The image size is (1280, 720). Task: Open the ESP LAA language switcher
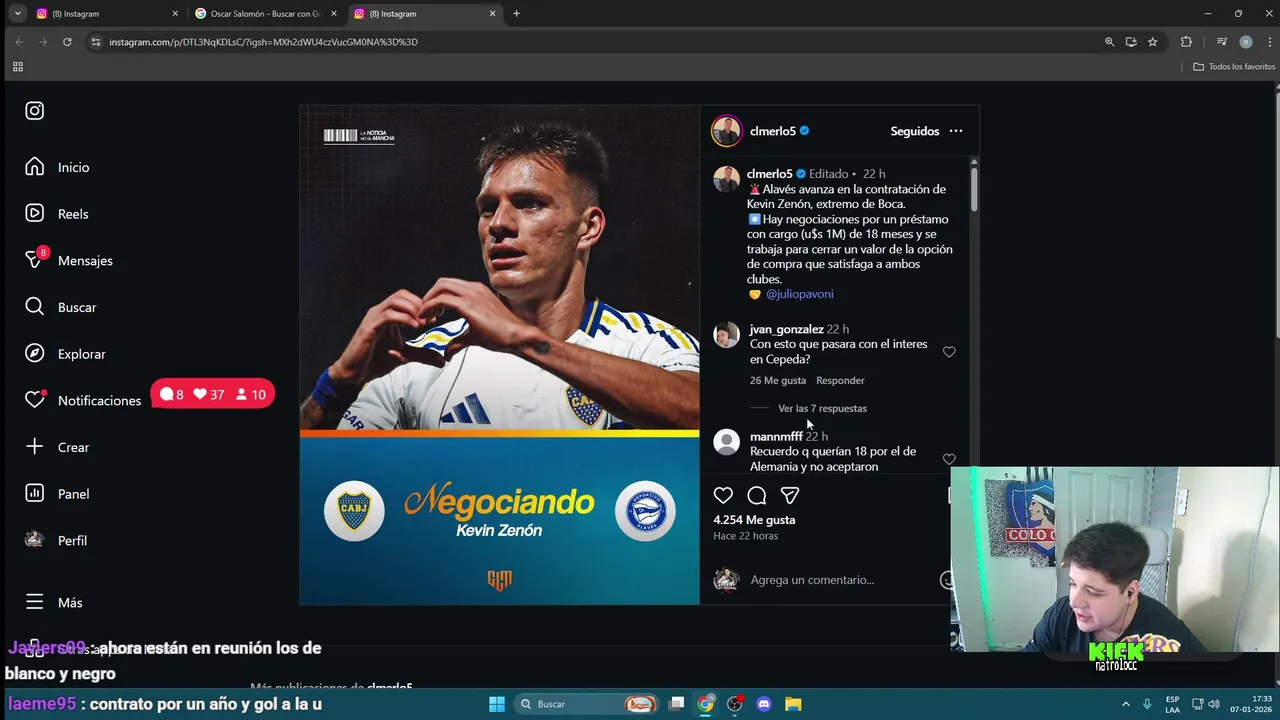click(x=1172, y=704)
